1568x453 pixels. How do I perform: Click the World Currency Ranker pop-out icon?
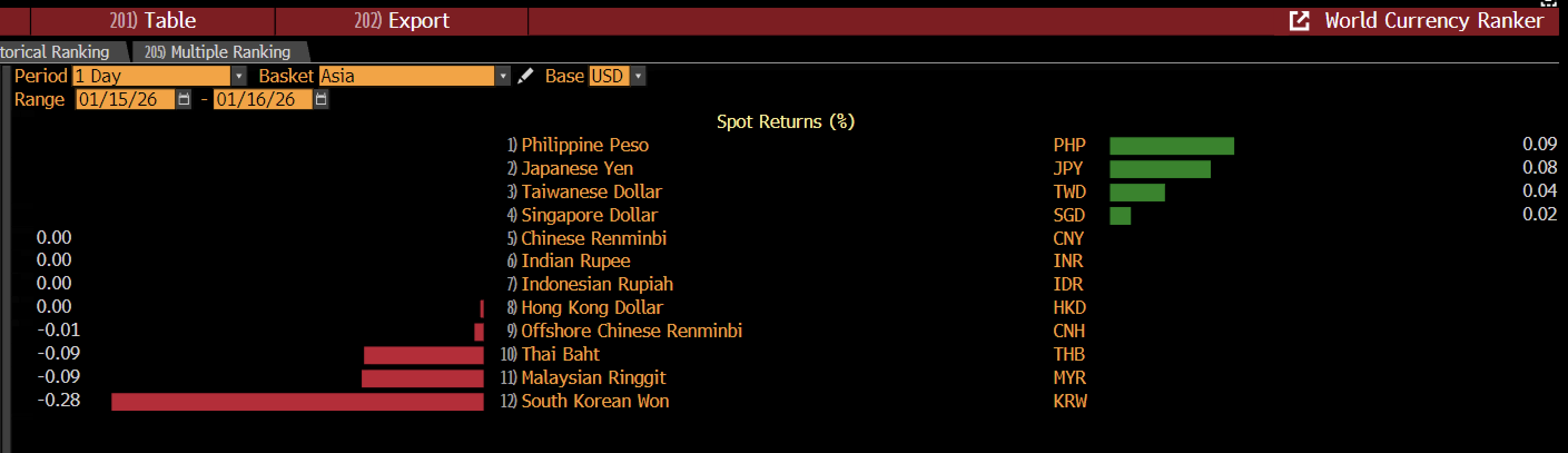[x=1298, y=21]
